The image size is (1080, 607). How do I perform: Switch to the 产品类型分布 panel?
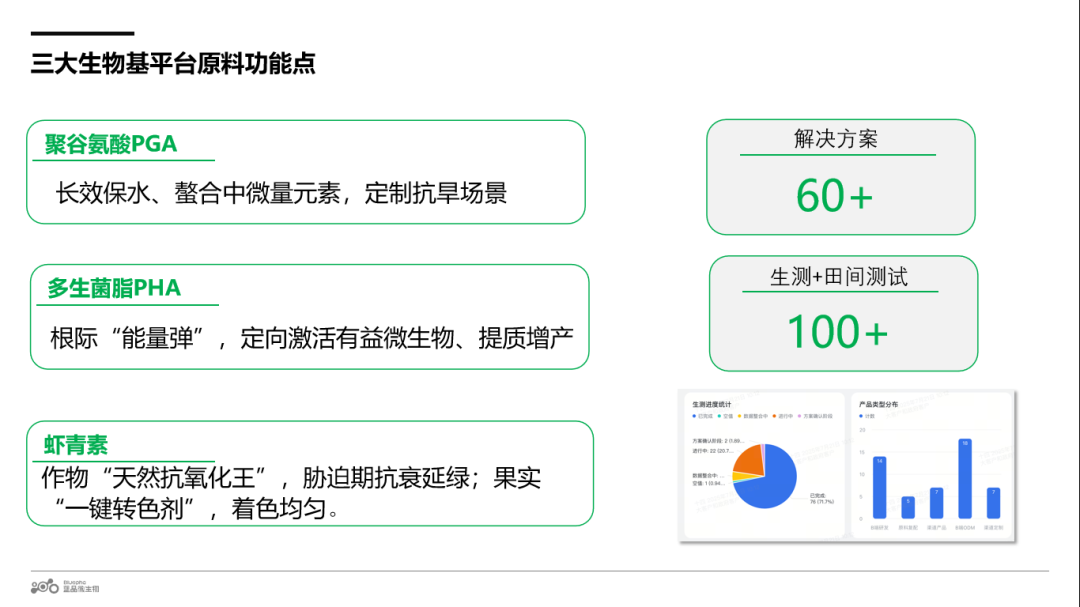[878, 402]
